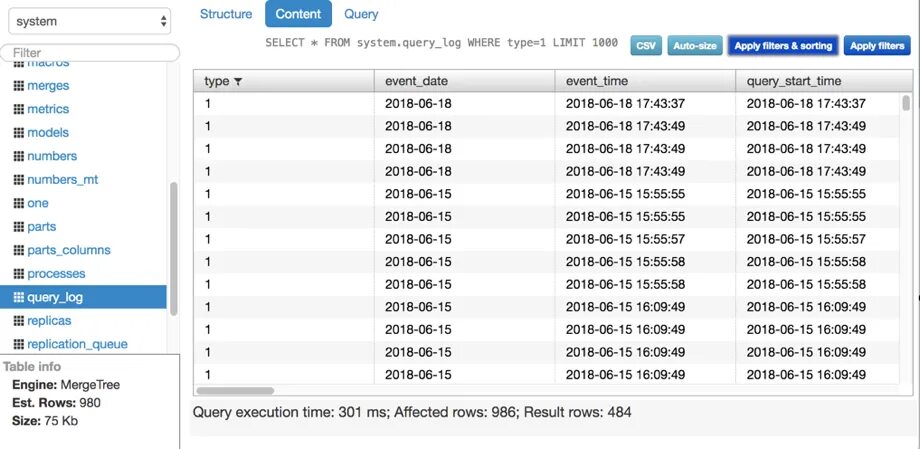Switch to the Structure tab
This screenshot has height=449, width=920.
click(x=226, y=14)
